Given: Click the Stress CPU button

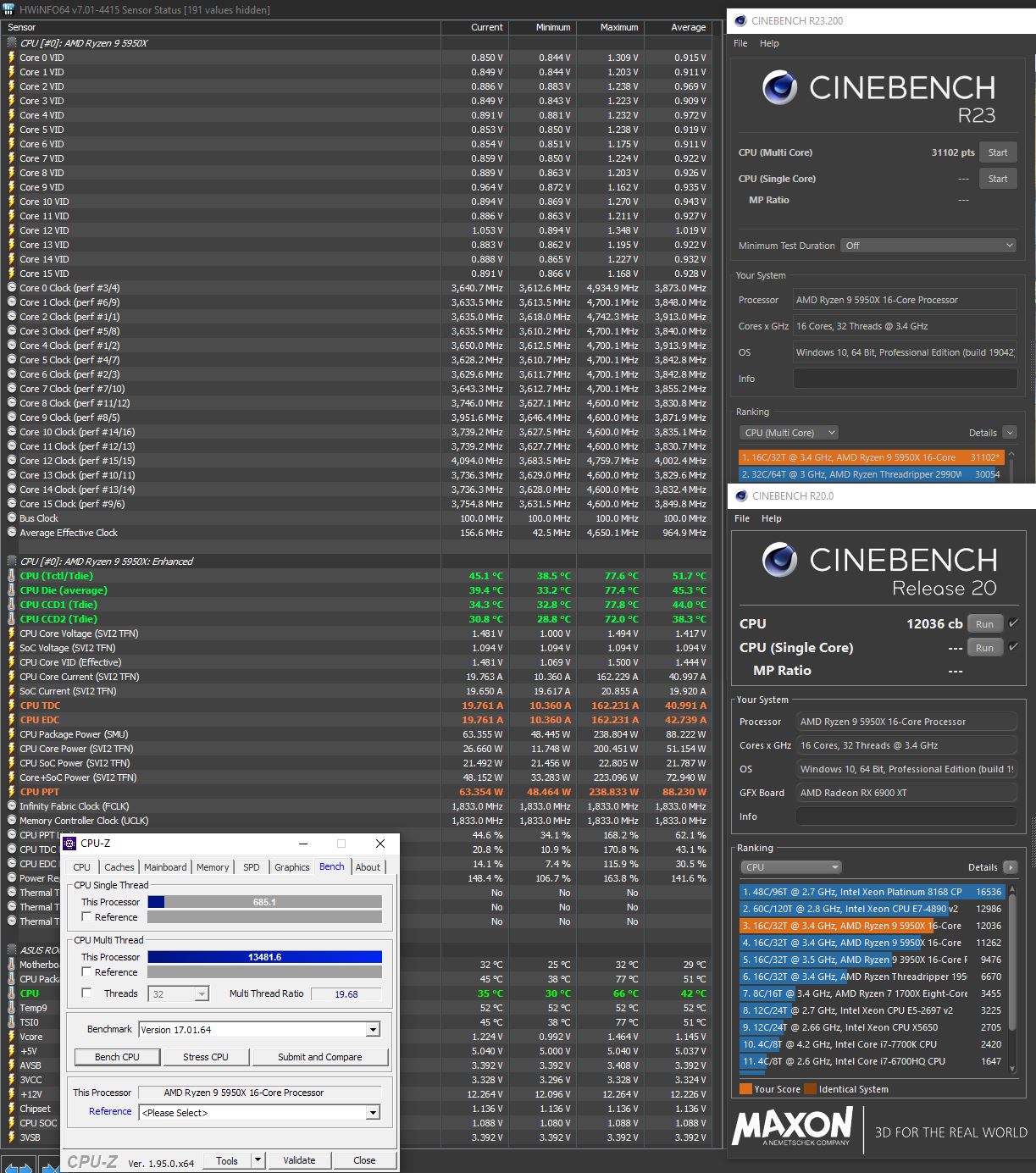Looking at the screenshot, I should (206, 1057).
